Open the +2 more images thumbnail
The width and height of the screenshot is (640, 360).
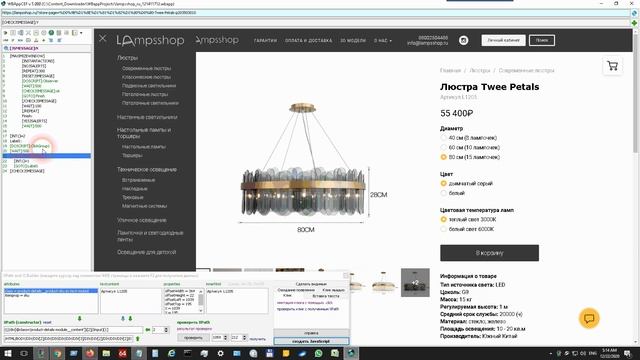point(415,282)
